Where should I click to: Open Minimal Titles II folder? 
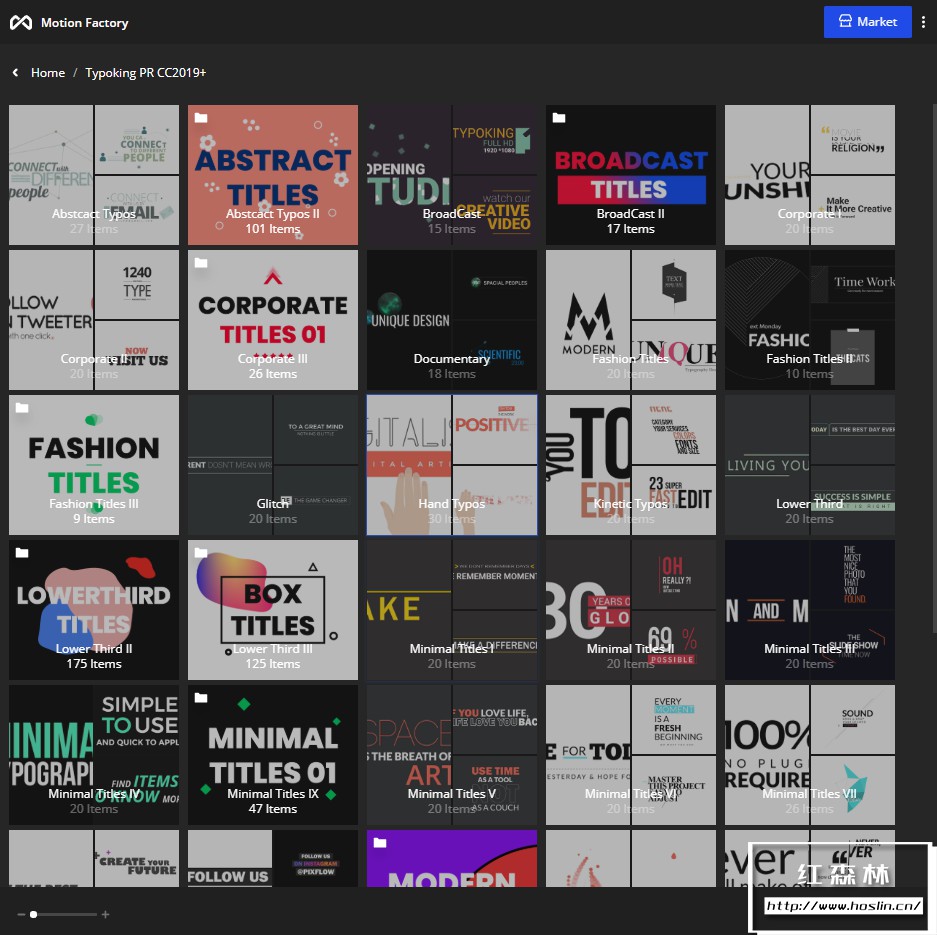(x=631, y=610)
